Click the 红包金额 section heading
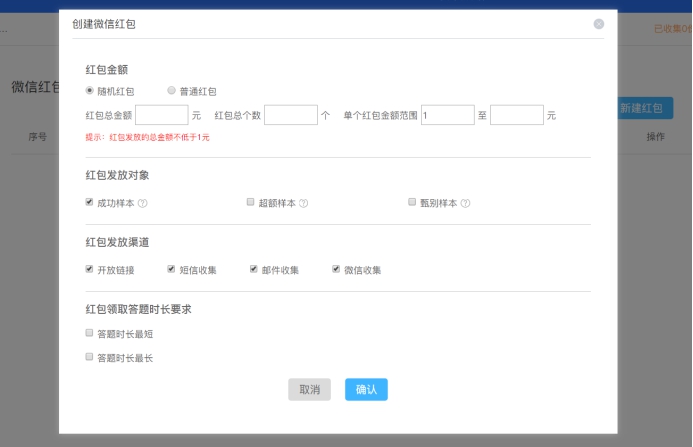Image resolution: width=693 pixels, height=447 pixels. click(107, 69)
